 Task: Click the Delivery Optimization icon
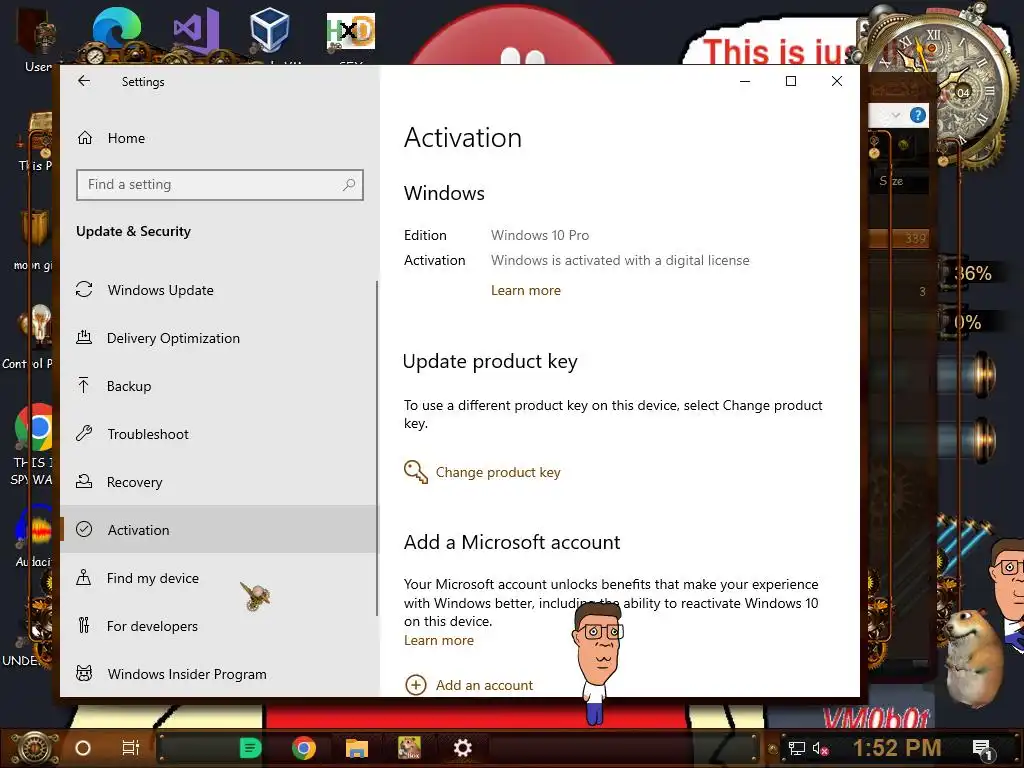click(84, 338)
